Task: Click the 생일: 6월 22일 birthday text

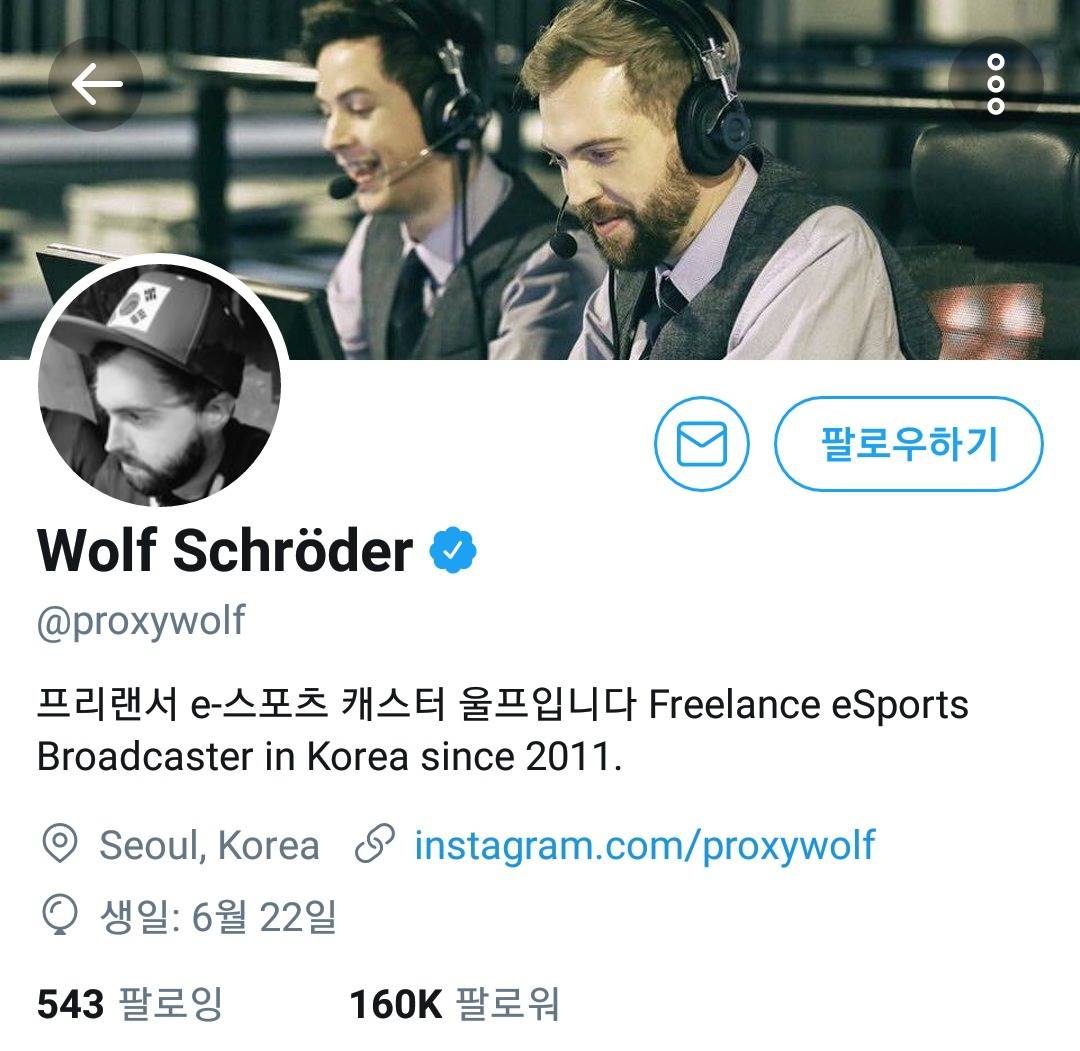Action: pos(218,916)
